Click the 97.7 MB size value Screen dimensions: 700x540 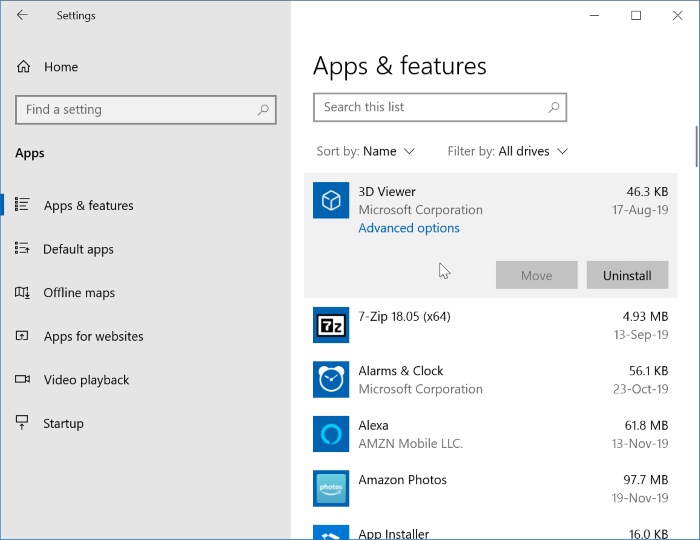(646, 480)
